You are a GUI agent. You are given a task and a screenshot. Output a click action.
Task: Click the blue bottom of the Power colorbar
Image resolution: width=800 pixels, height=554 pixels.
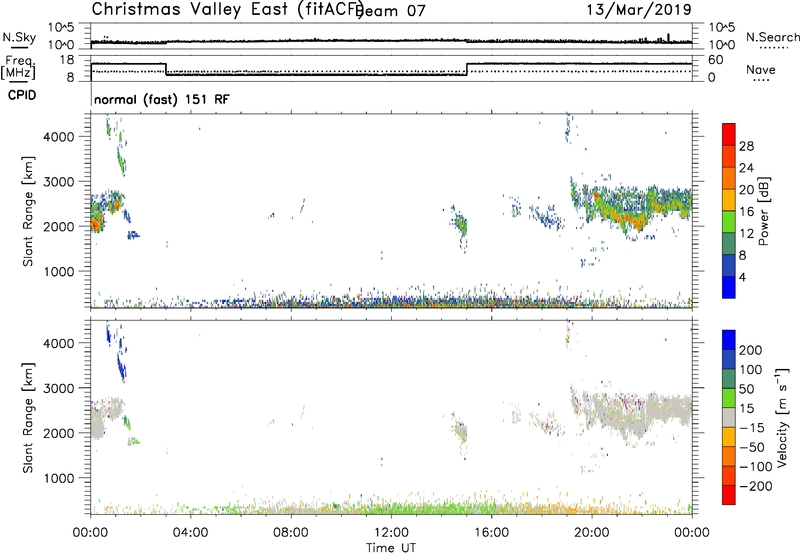(729, 287)
